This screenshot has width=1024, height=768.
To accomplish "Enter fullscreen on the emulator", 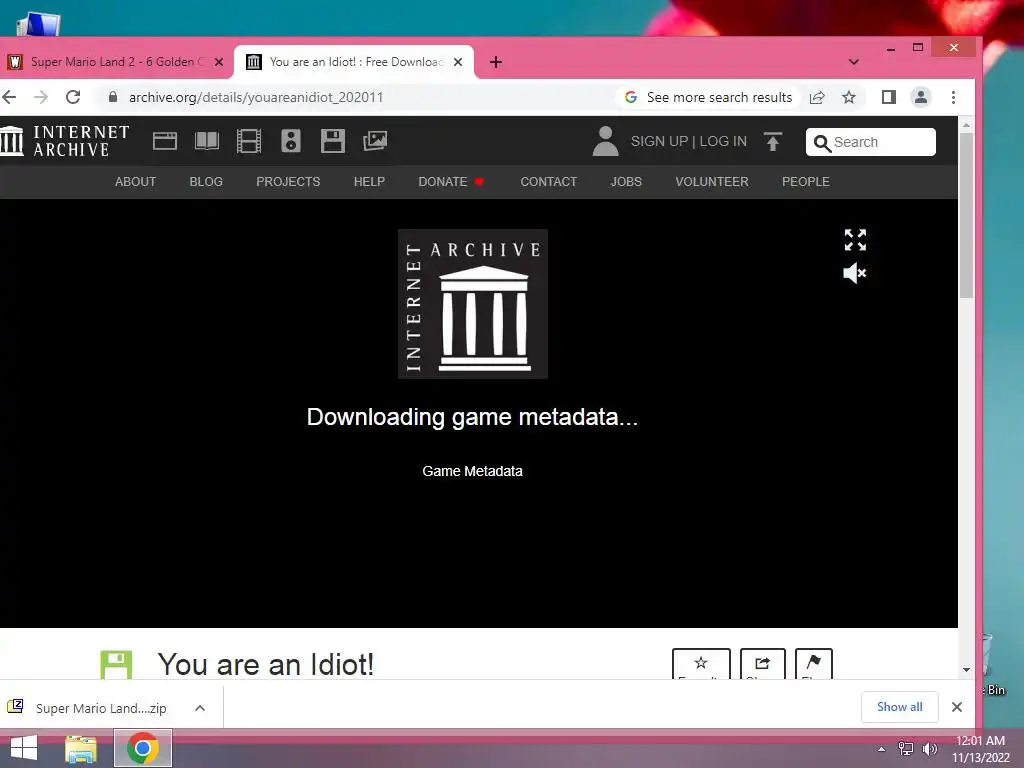I will point(855,240).
